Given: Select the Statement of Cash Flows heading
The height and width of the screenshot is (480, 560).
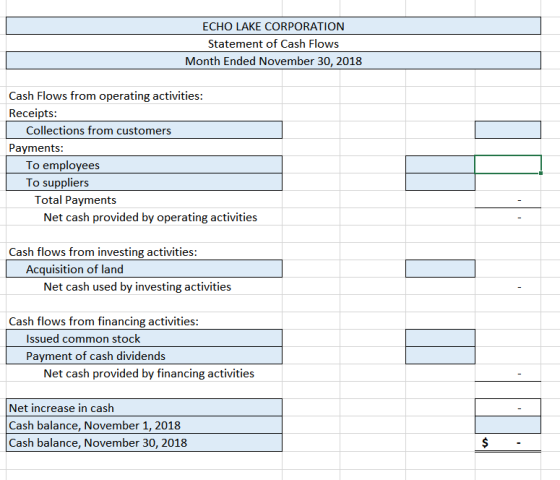Looking at the screenshot, I should (x=273, y=44).
